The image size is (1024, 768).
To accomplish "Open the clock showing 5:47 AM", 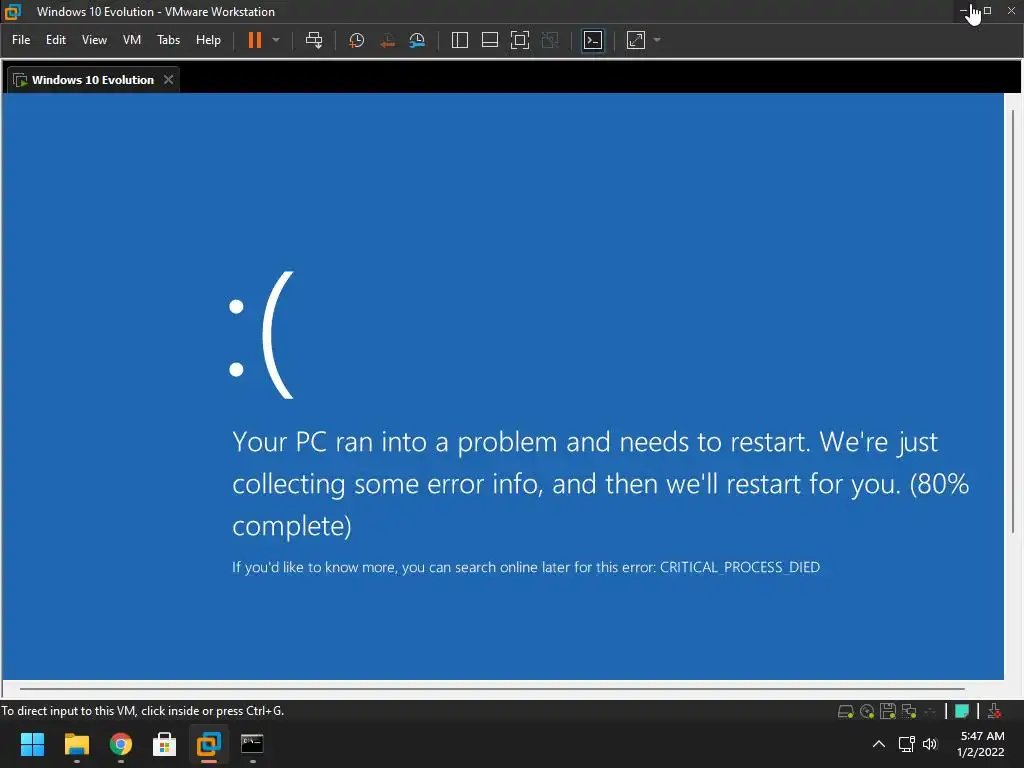I will [981, 744].
